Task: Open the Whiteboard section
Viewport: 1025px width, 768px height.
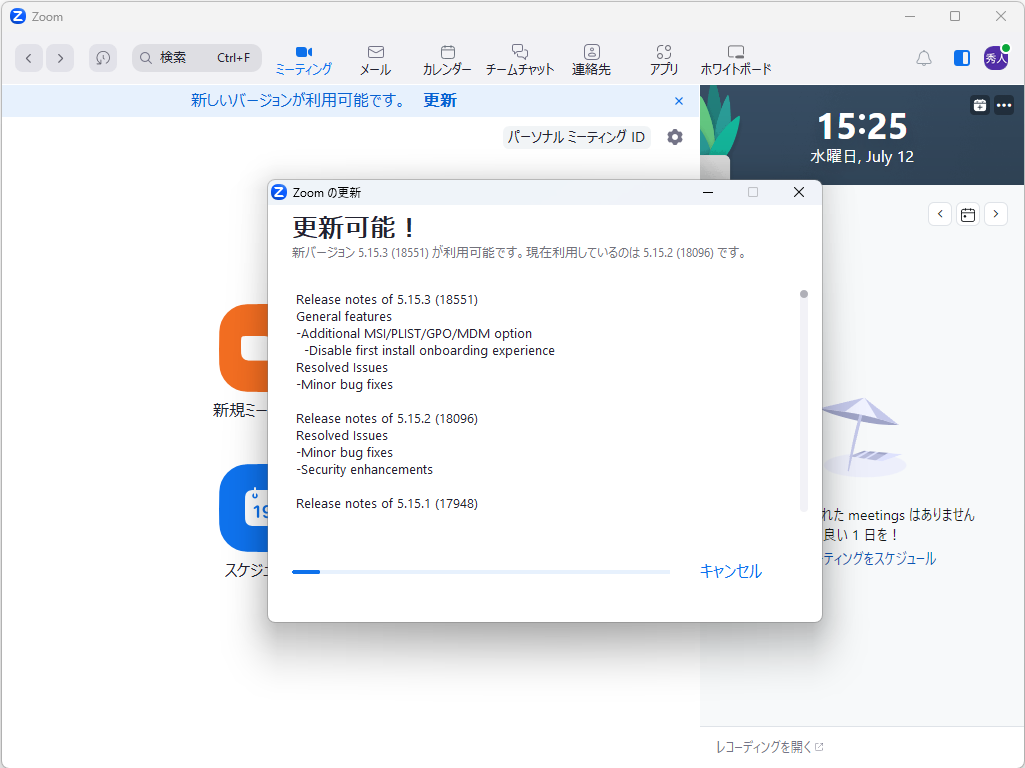Action: coord(736,59)
